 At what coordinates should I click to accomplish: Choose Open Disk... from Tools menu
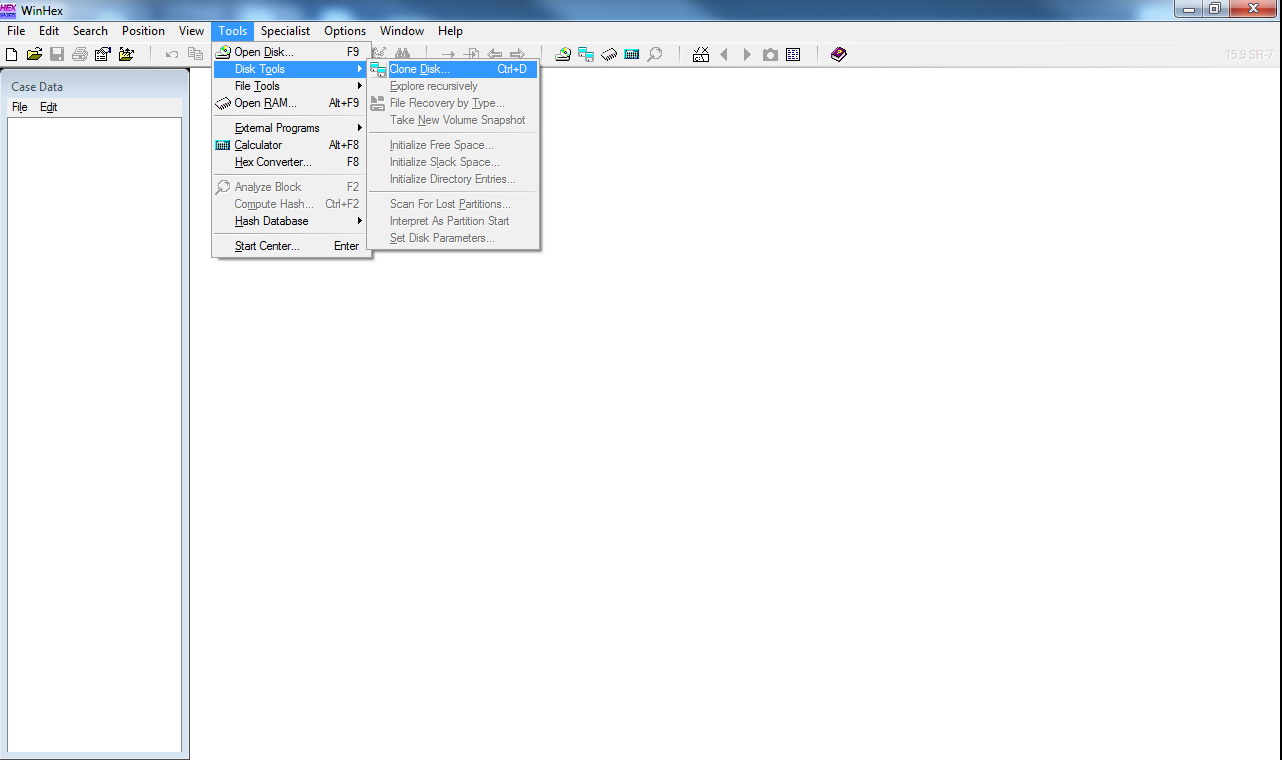pyautogui.click(x=288, y=52)
